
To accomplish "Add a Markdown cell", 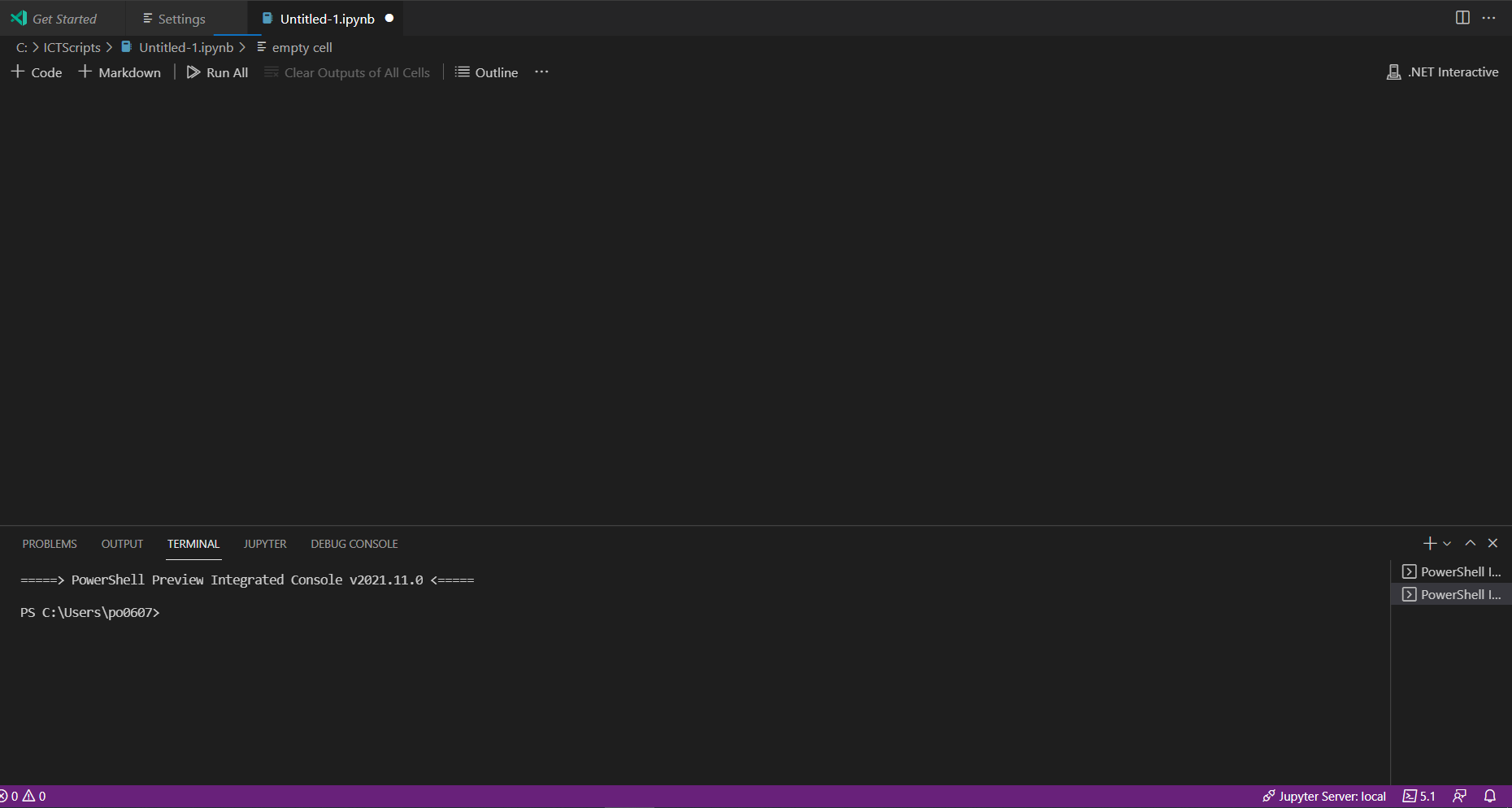I will click(x=119, y=72).
